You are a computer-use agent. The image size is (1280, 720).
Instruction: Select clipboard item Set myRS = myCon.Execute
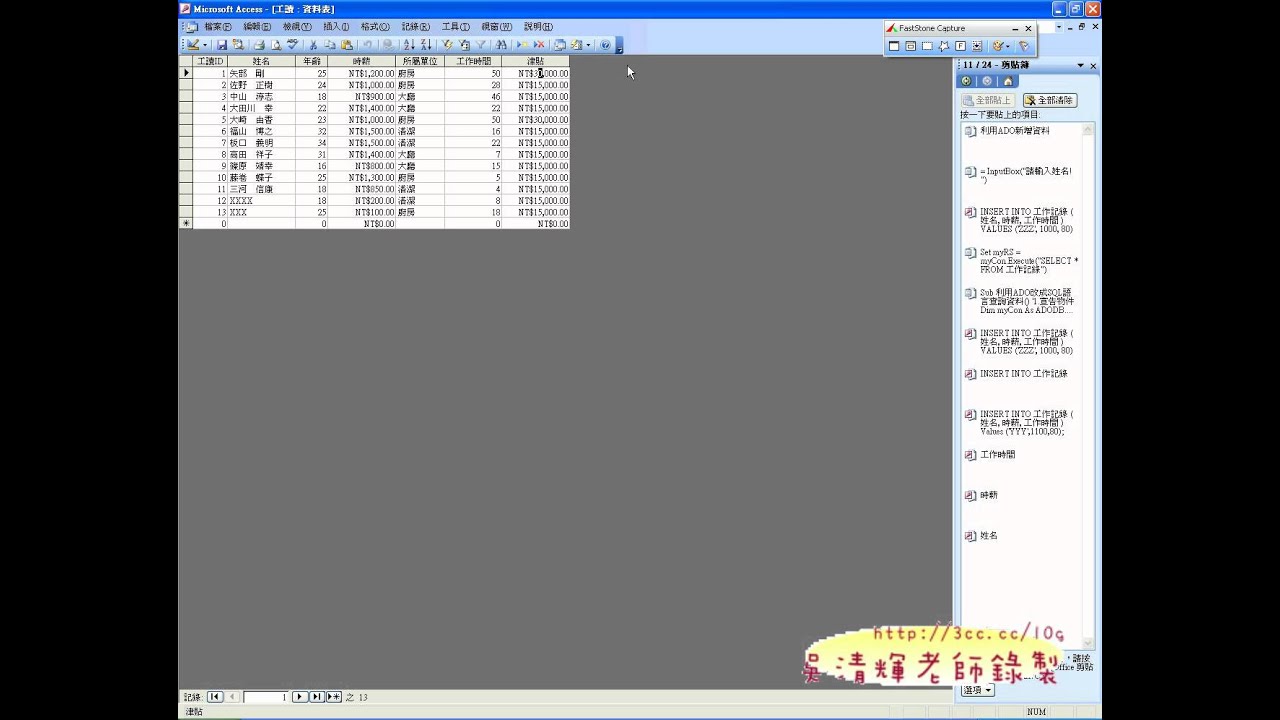coord(1021,261)
